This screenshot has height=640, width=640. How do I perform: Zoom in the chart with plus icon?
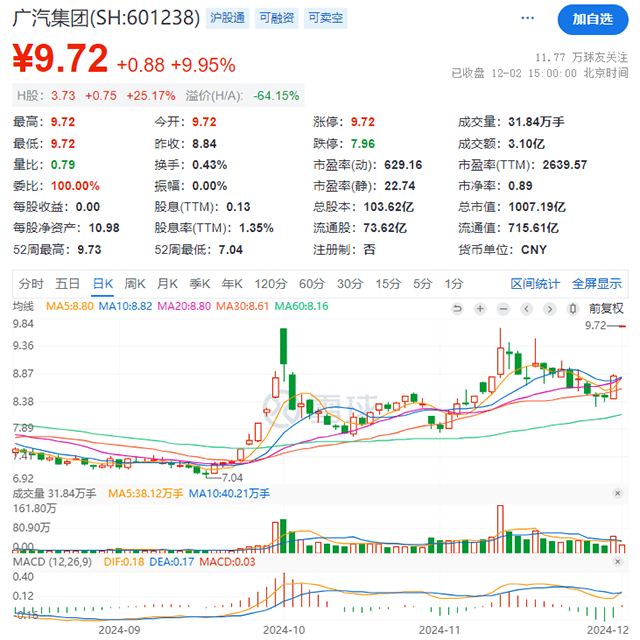pyautogui.click(x=481, y=307)
